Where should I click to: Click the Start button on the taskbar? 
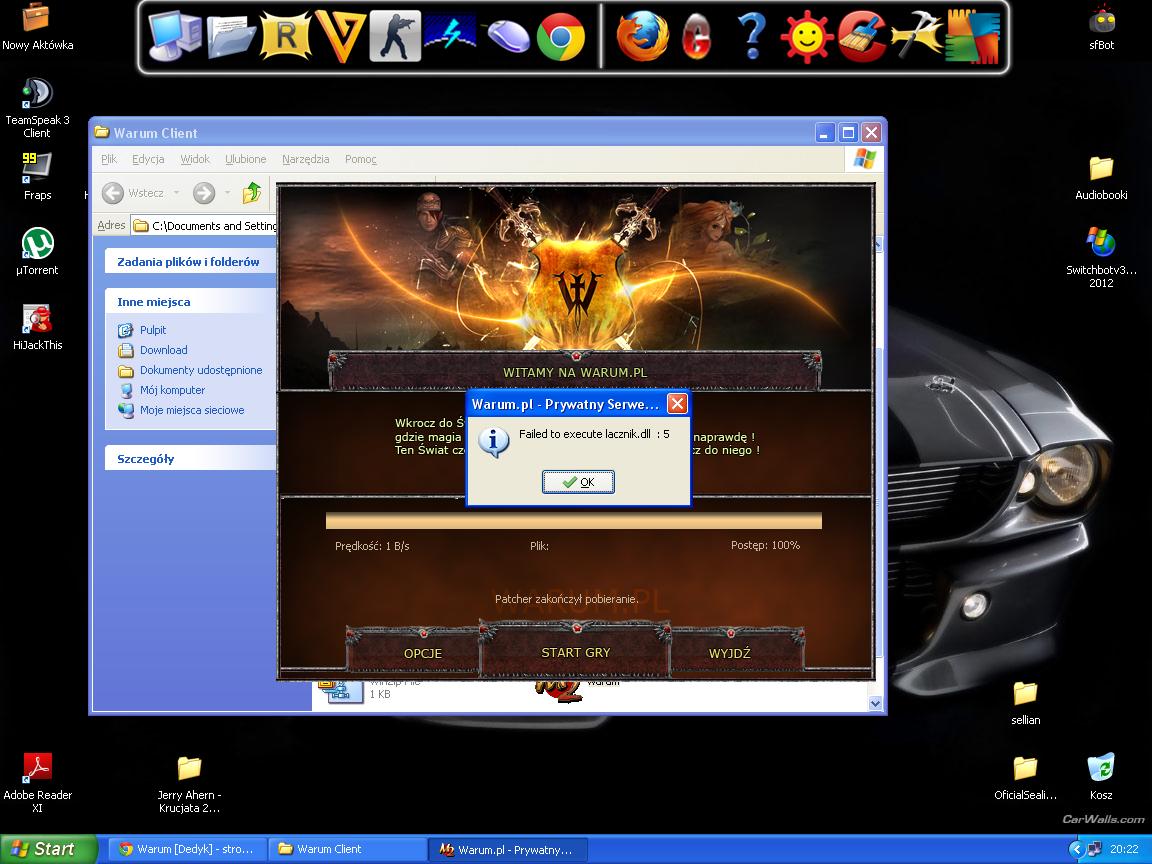coord(48,849)
